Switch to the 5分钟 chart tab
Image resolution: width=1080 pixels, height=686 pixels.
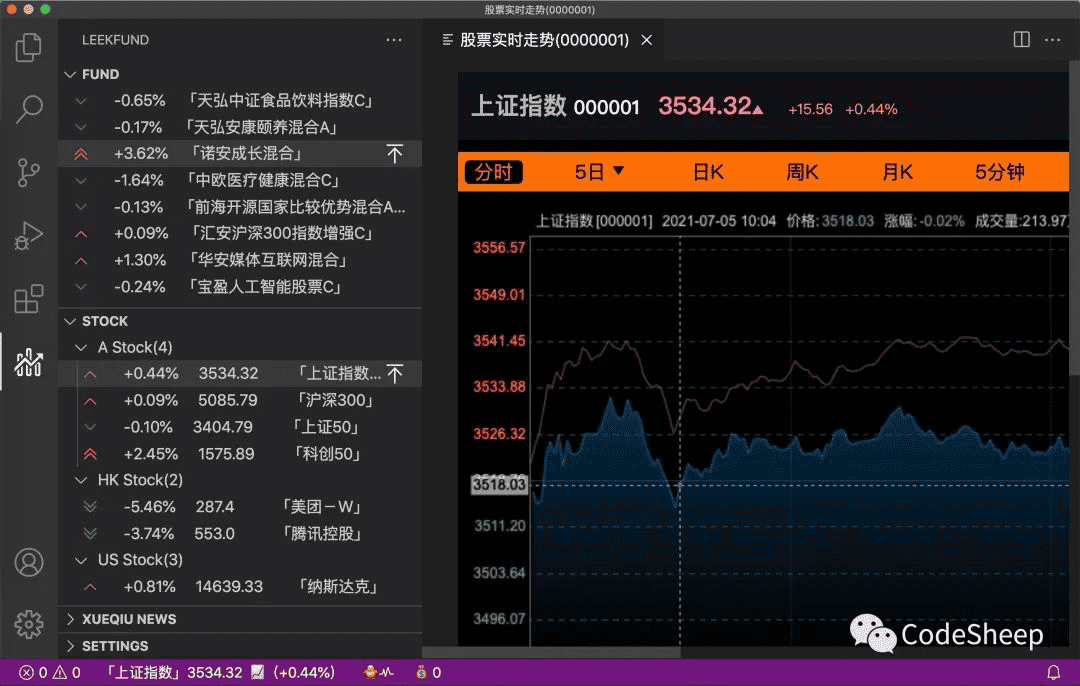[x=999, y=172]
